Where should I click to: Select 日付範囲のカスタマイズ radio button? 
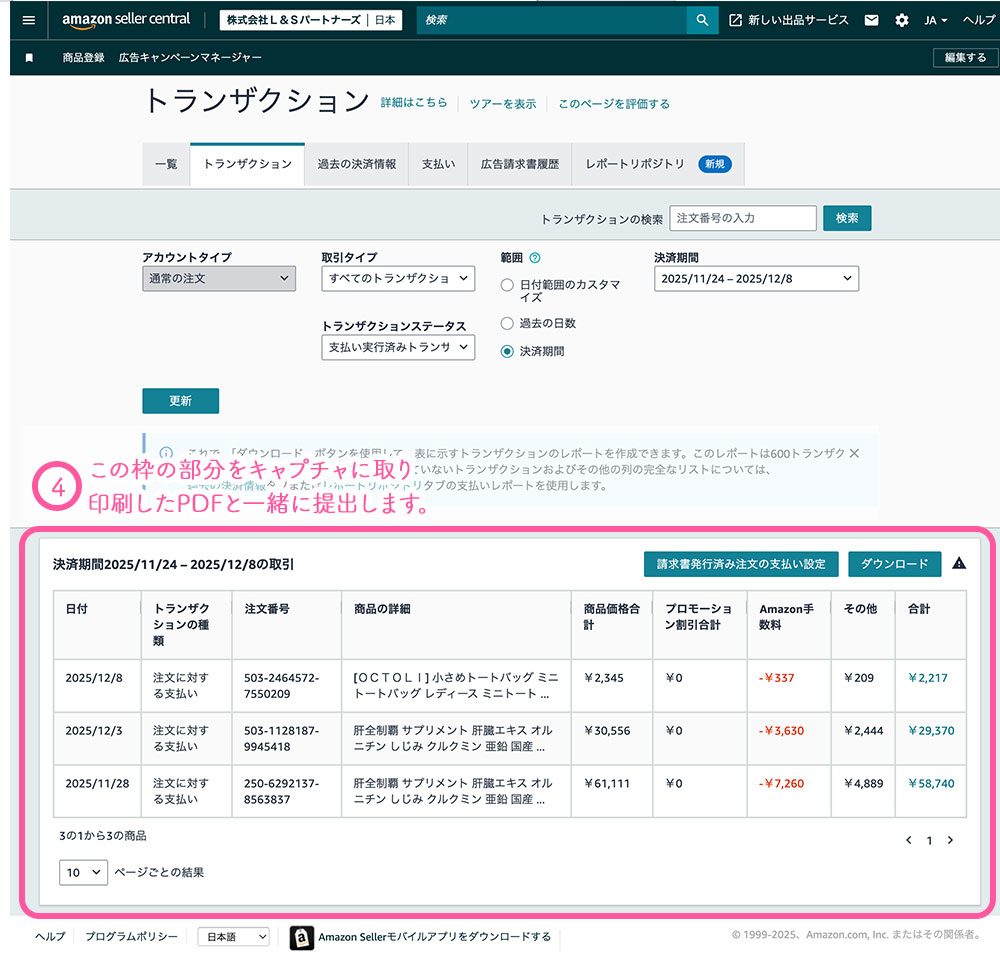[507, 285]
